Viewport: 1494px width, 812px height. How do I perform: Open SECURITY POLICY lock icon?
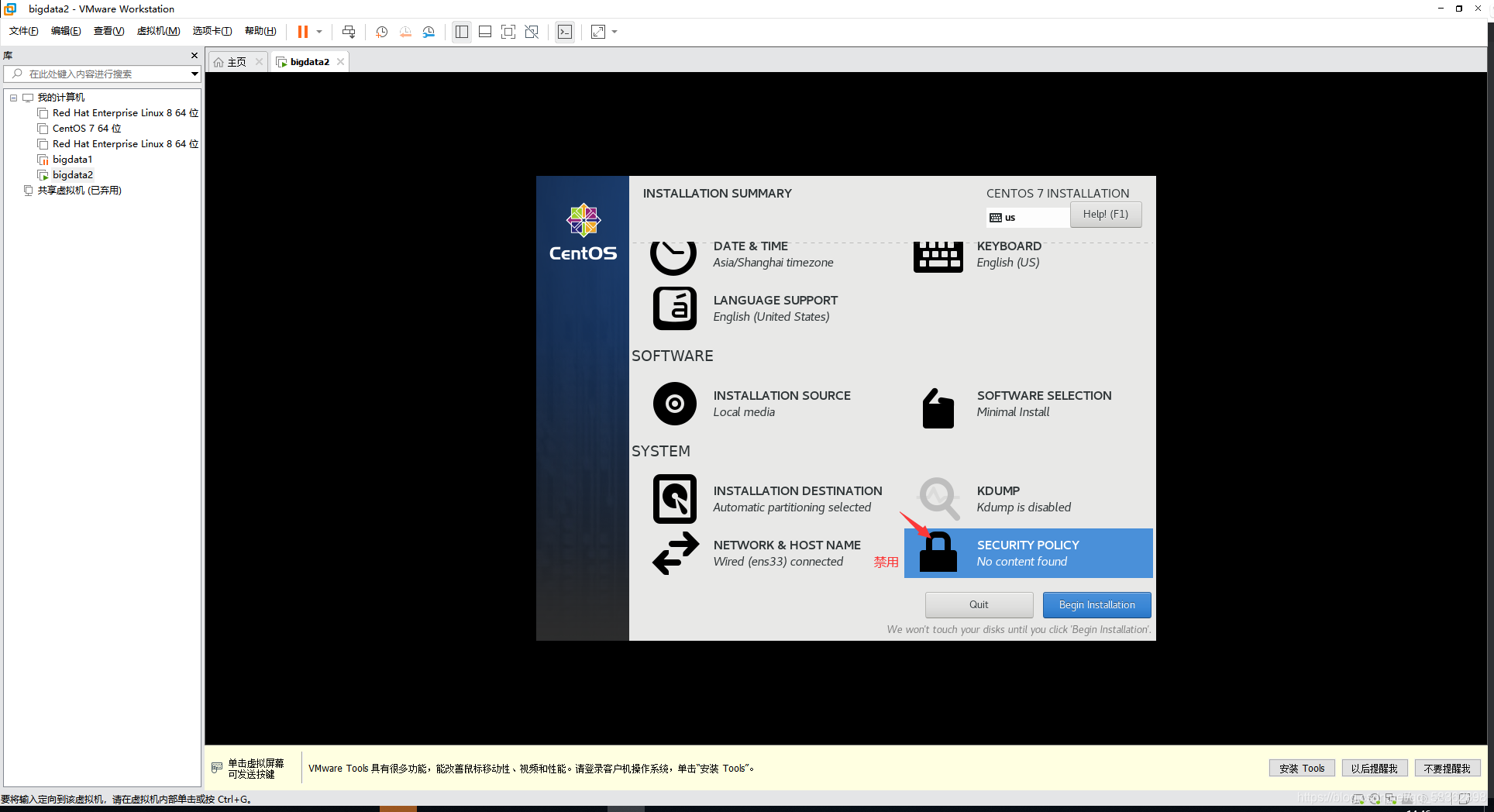click(x=938, y=553)
